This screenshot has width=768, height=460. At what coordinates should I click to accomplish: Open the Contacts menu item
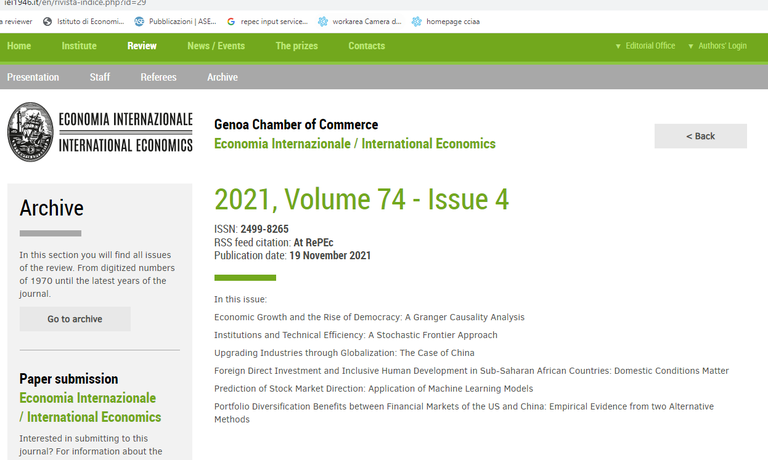tap(366, 46)
